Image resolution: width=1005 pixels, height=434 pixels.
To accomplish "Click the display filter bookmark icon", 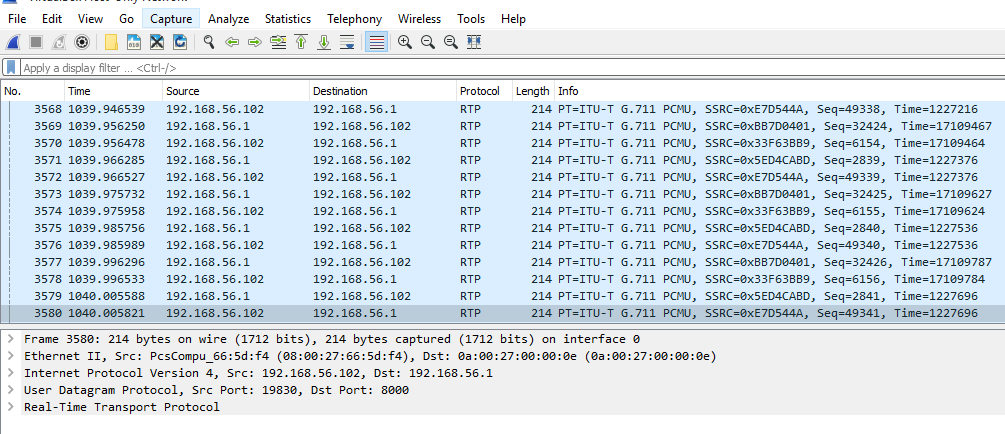I will tap(11, 68).
